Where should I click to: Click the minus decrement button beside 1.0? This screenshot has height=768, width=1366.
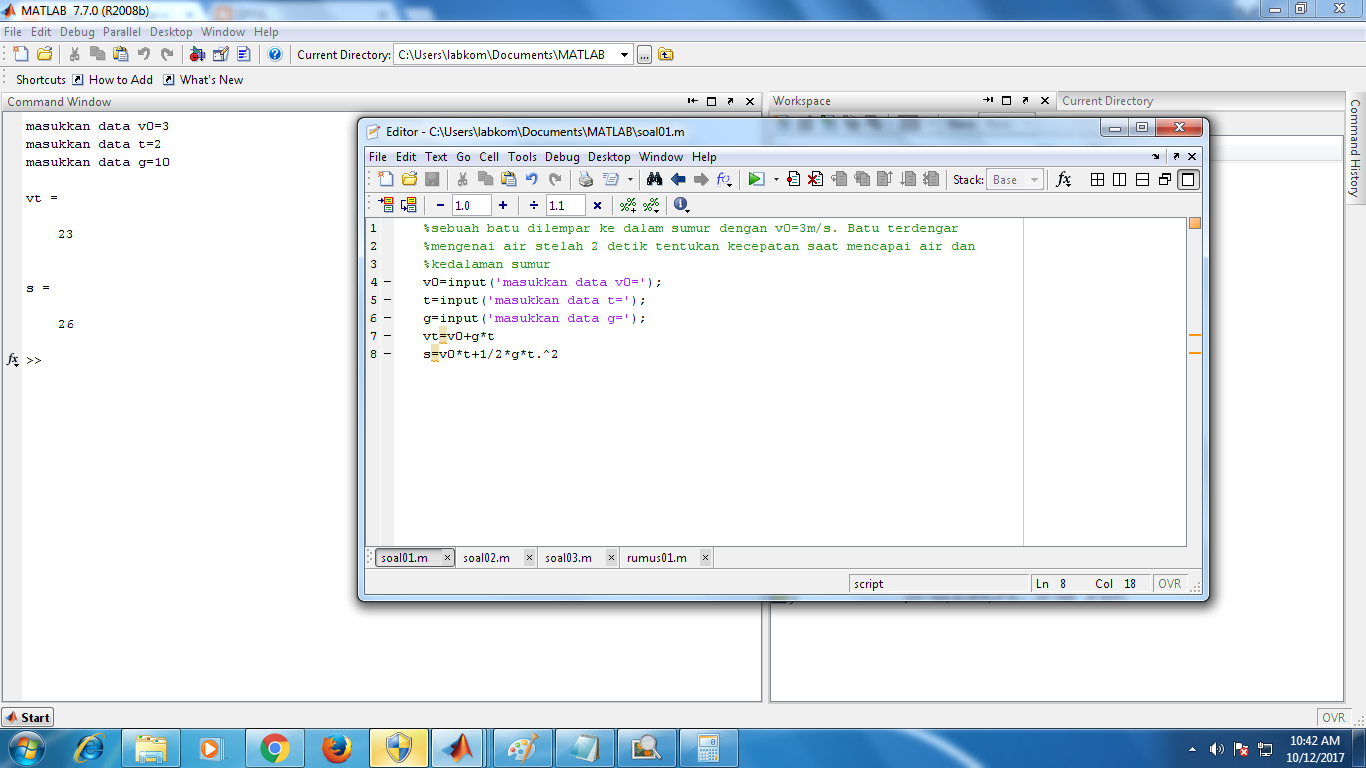pos(440,205)
